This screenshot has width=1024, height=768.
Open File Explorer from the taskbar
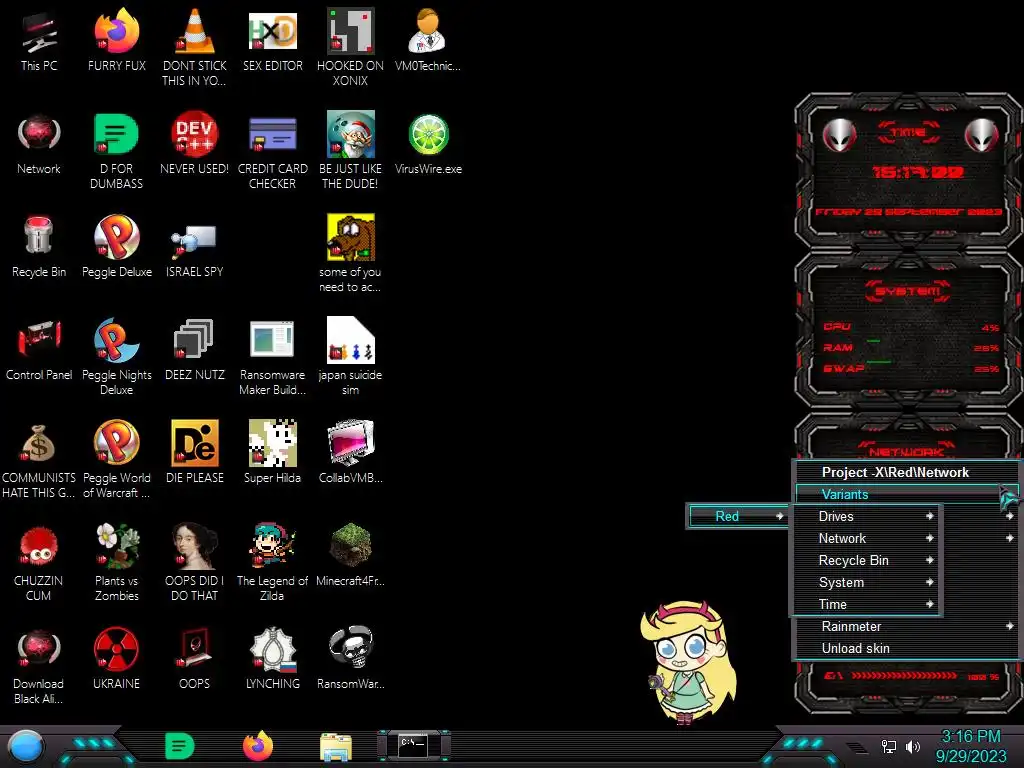[336, 746]
